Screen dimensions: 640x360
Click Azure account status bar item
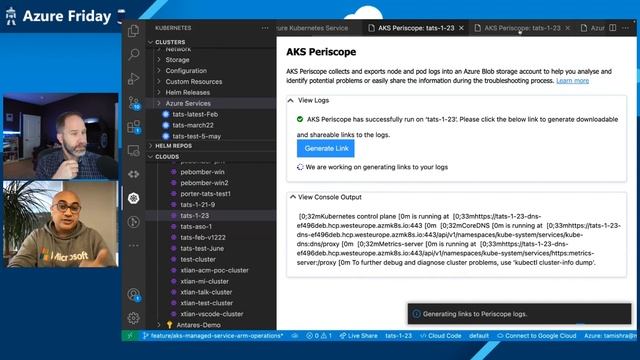610,336
